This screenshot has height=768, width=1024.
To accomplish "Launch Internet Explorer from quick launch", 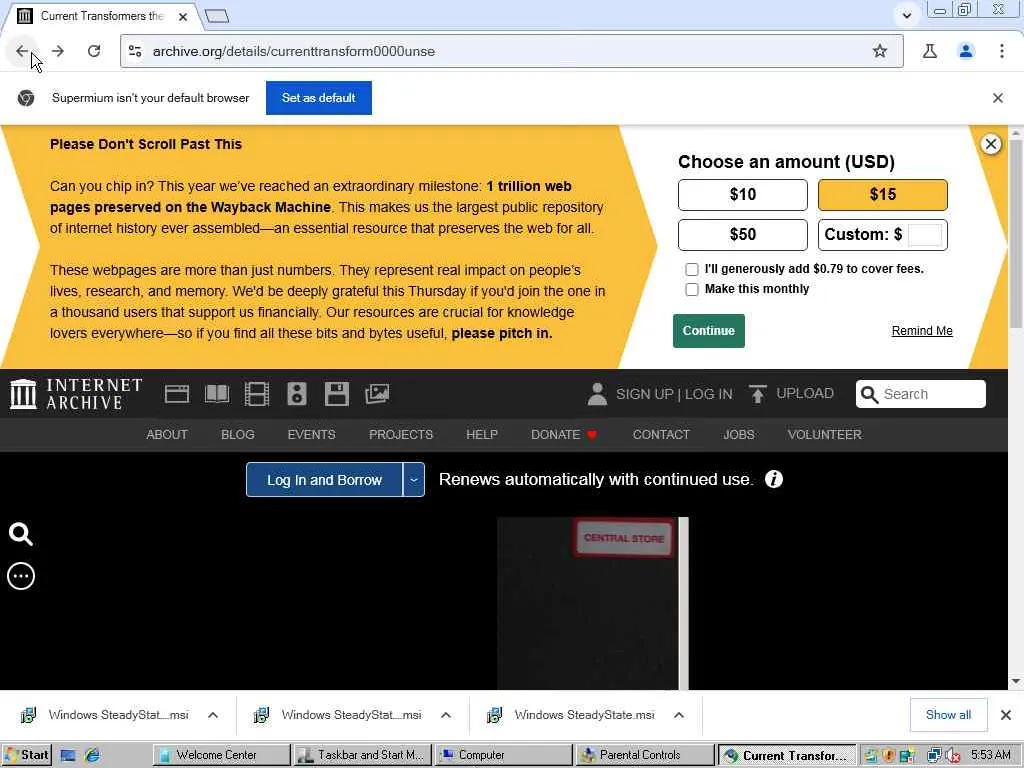I will click(92, 755).
